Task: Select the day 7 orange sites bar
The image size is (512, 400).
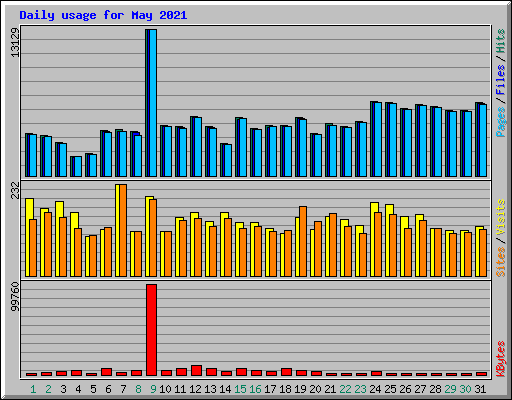Action: [x=123, y=230]
